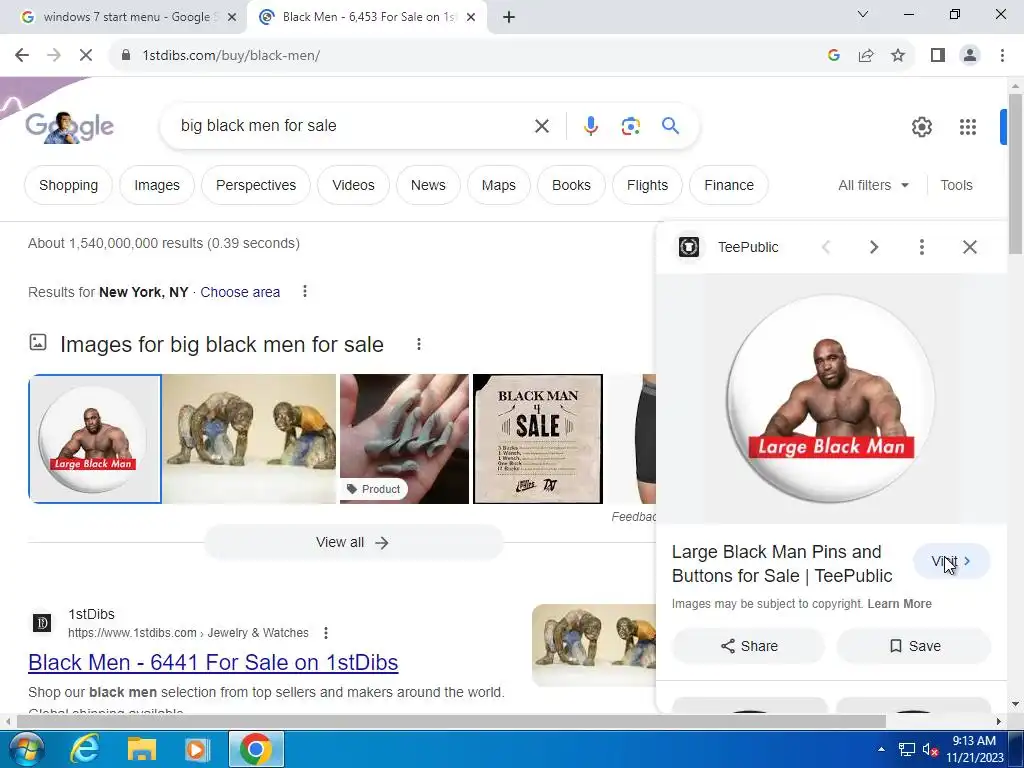Go to the next image in the preview panel

click(x=874, y=247)
